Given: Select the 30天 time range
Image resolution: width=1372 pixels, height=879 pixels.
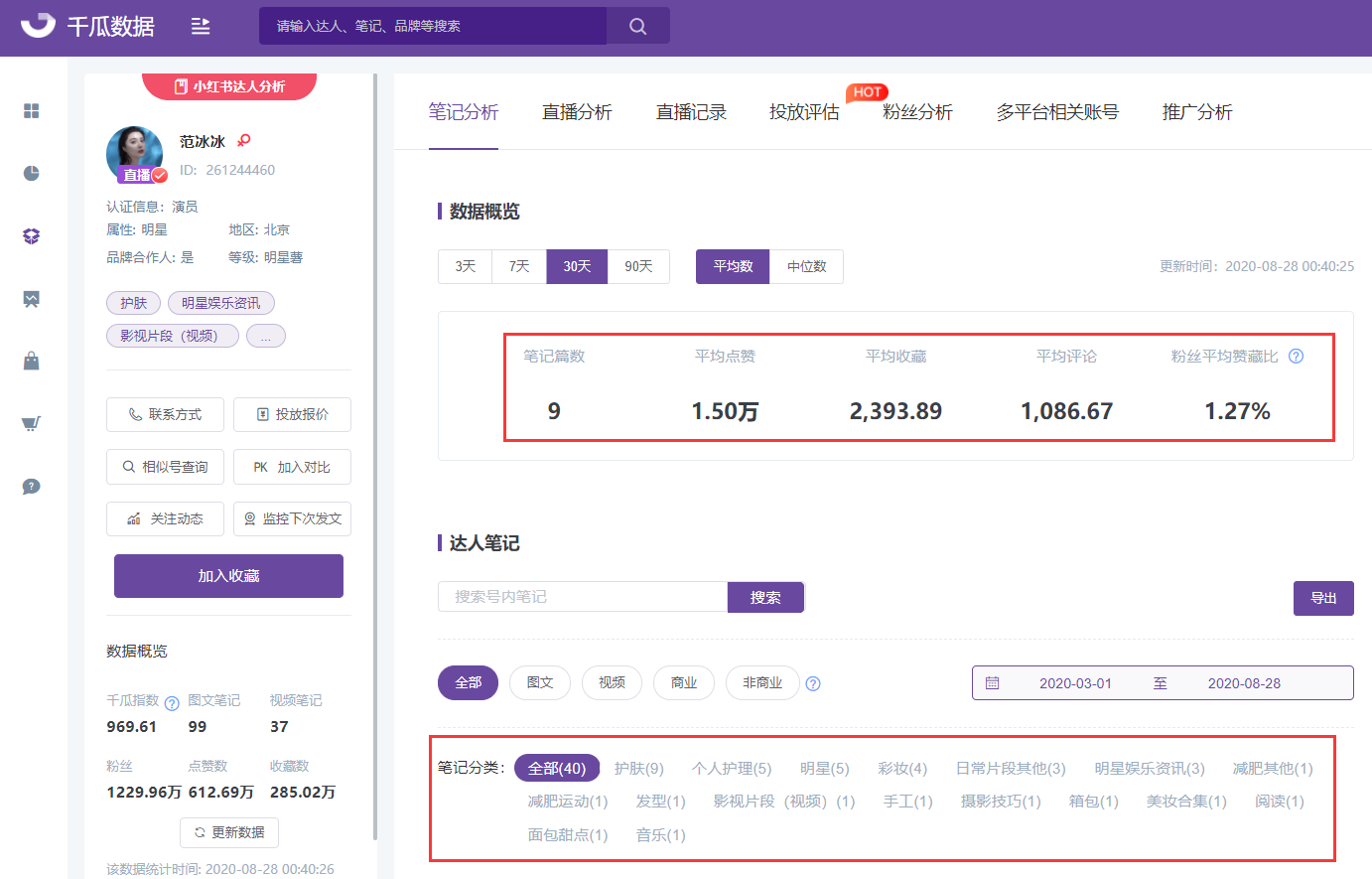Looking at the screenshot, I should (x=577, y=266).
